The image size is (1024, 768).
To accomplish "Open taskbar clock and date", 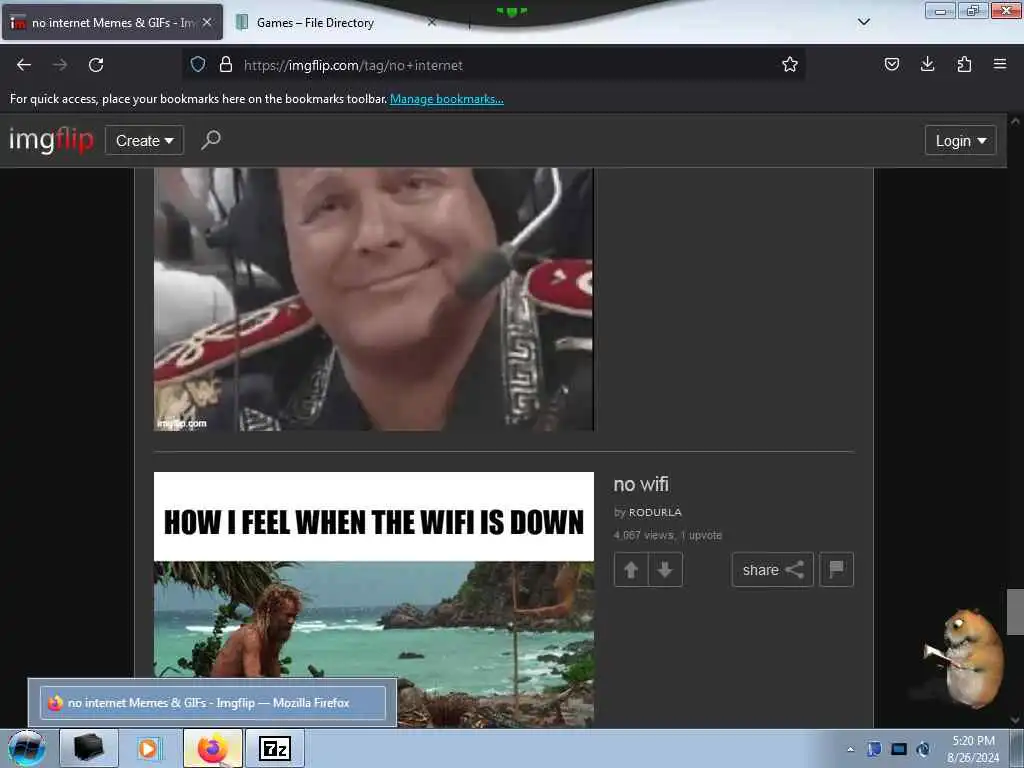I will tap(973, 749).
